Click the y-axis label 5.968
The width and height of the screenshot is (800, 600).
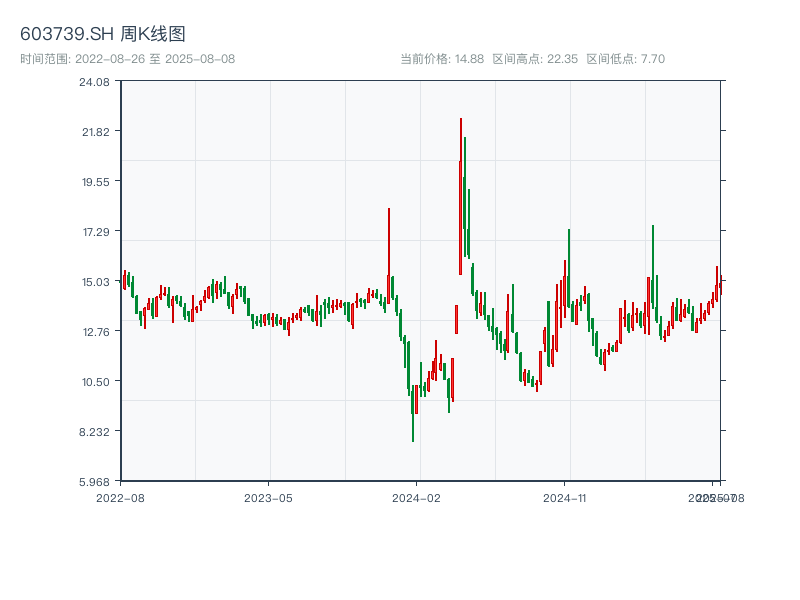94,482
